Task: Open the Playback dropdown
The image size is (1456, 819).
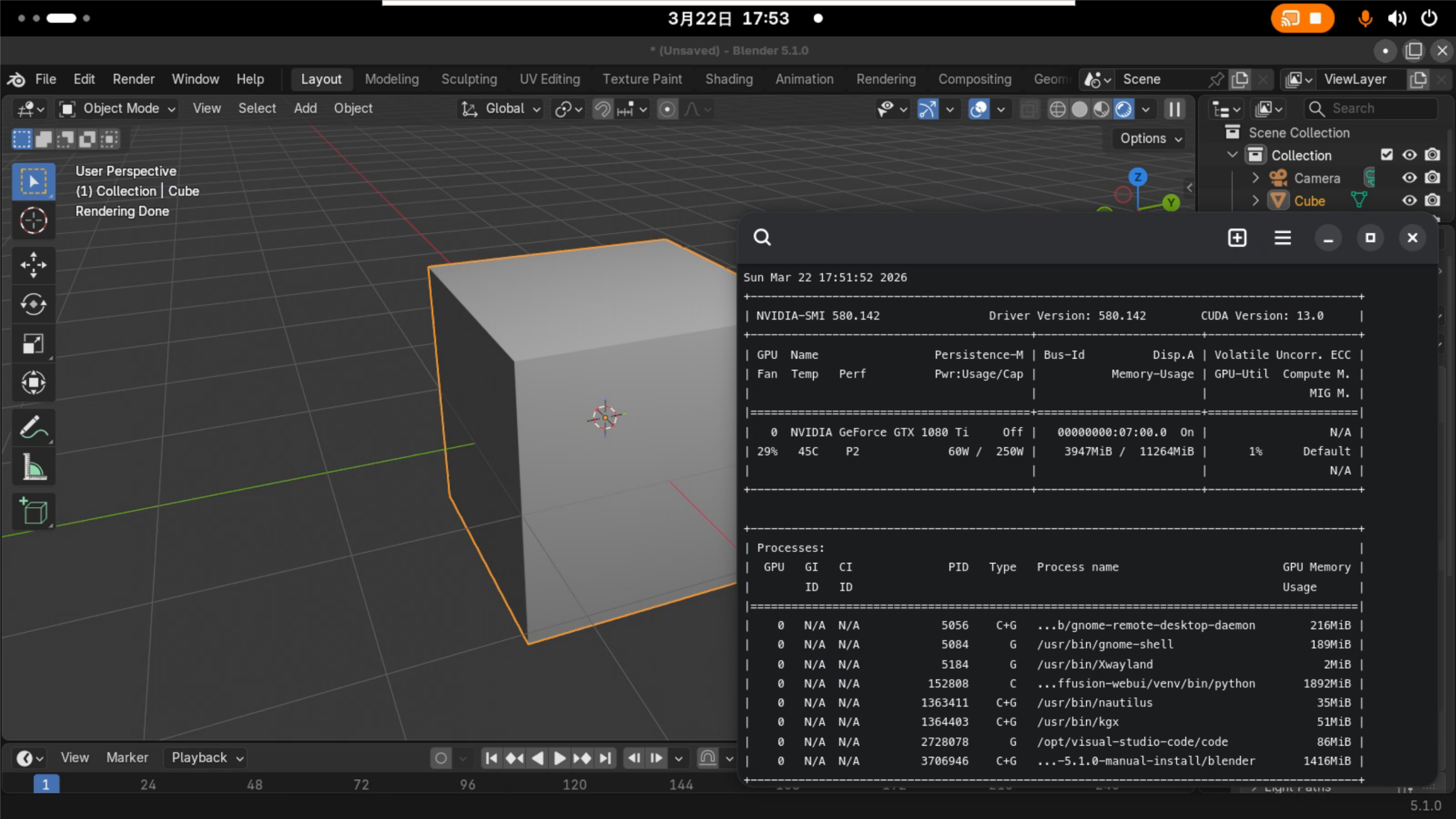Action: tap(207, 758)
